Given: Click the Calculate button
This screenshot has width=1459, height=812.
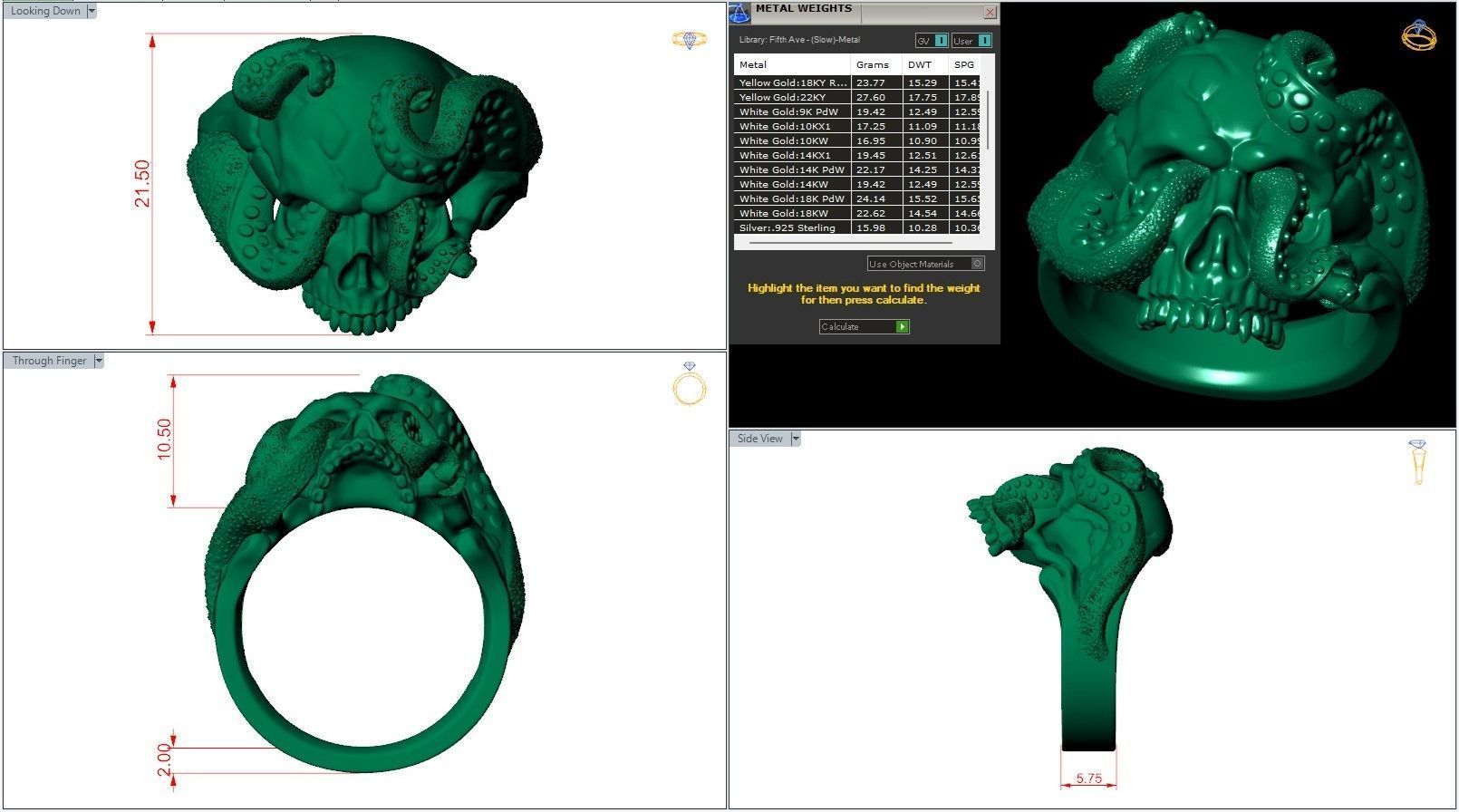Looking at the screenshot, I should coord(864,326).
